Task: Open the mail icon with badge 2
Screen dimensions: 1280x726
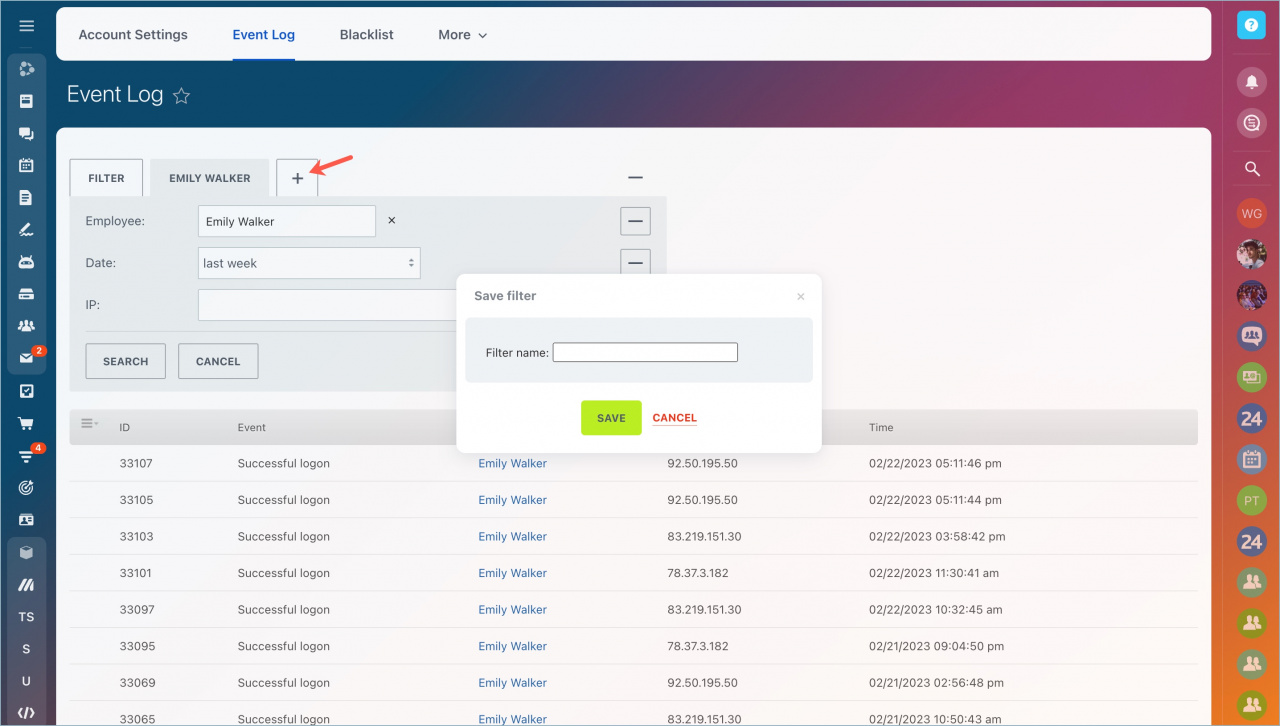Action: pyautogui.click(x=27, y=358)
